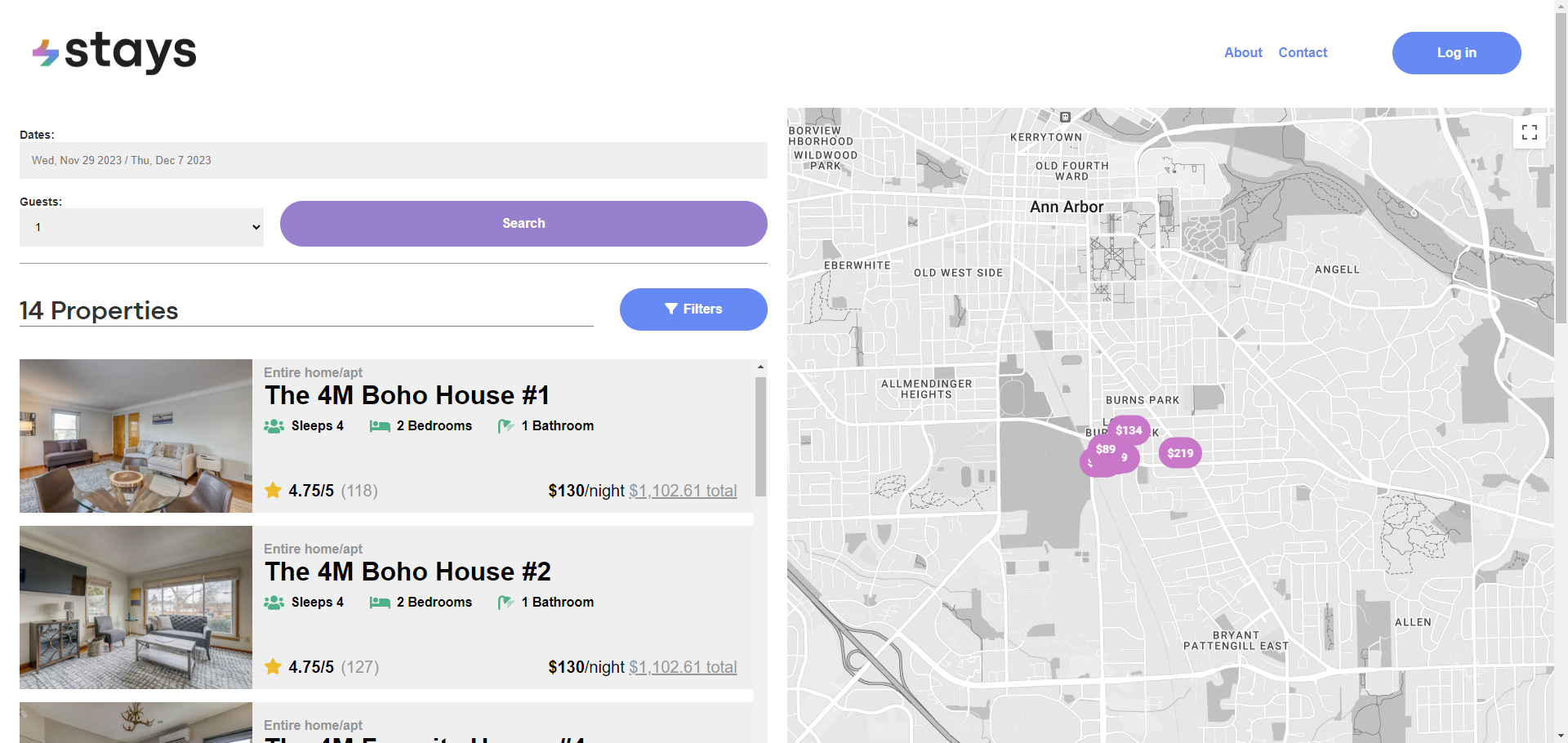Click the property list scrollbar thumb
The width and height of the screenshot is (1568, 743).
(x=760, y=437)
